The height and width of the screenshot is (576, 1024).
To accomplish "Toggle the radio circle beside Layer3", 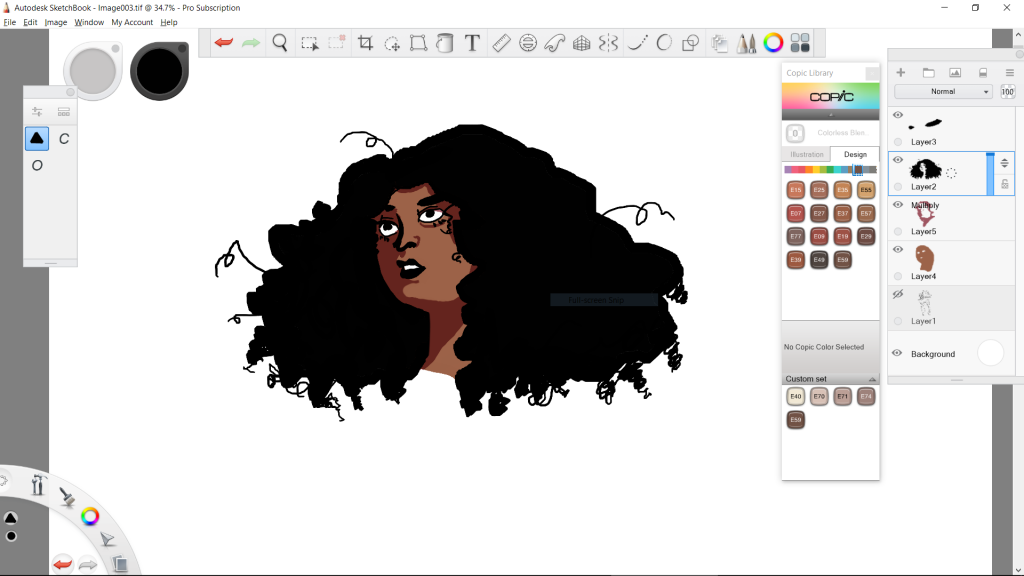I will (x=898, y=142).
